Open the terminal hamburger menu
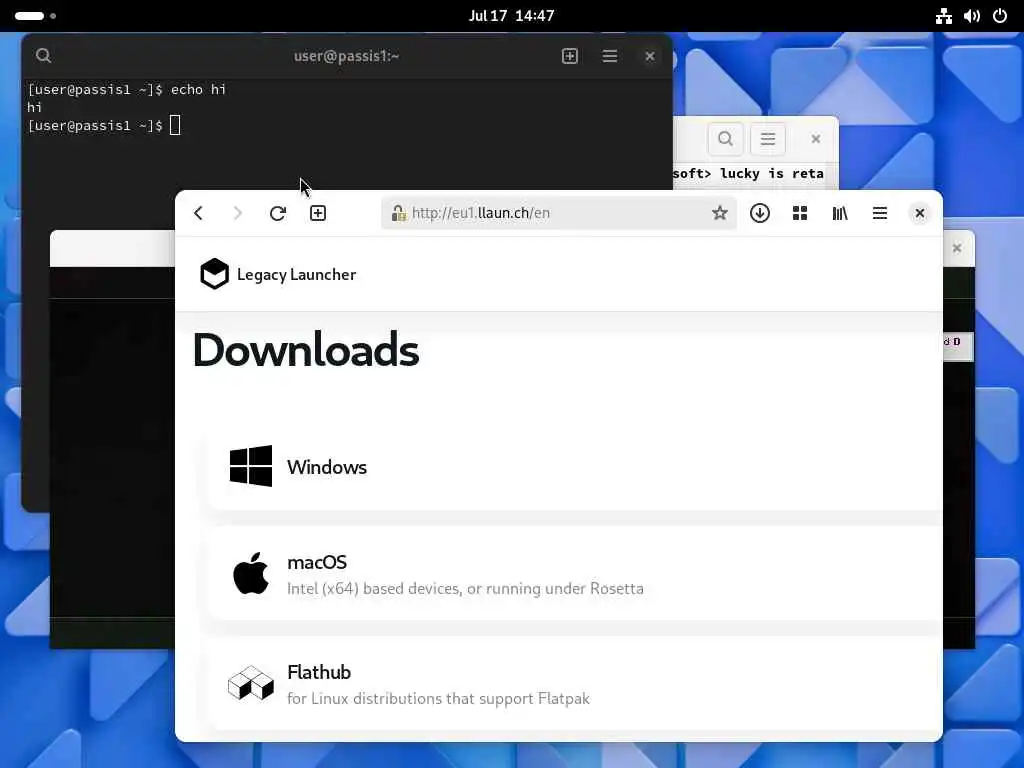The width and height of the screenshot is (1024, 768). 609,56
